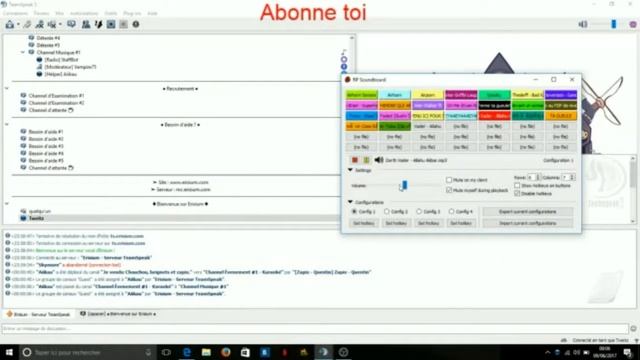Launch Firefox from the taskbar
The image size is (640, 360).
226,352
